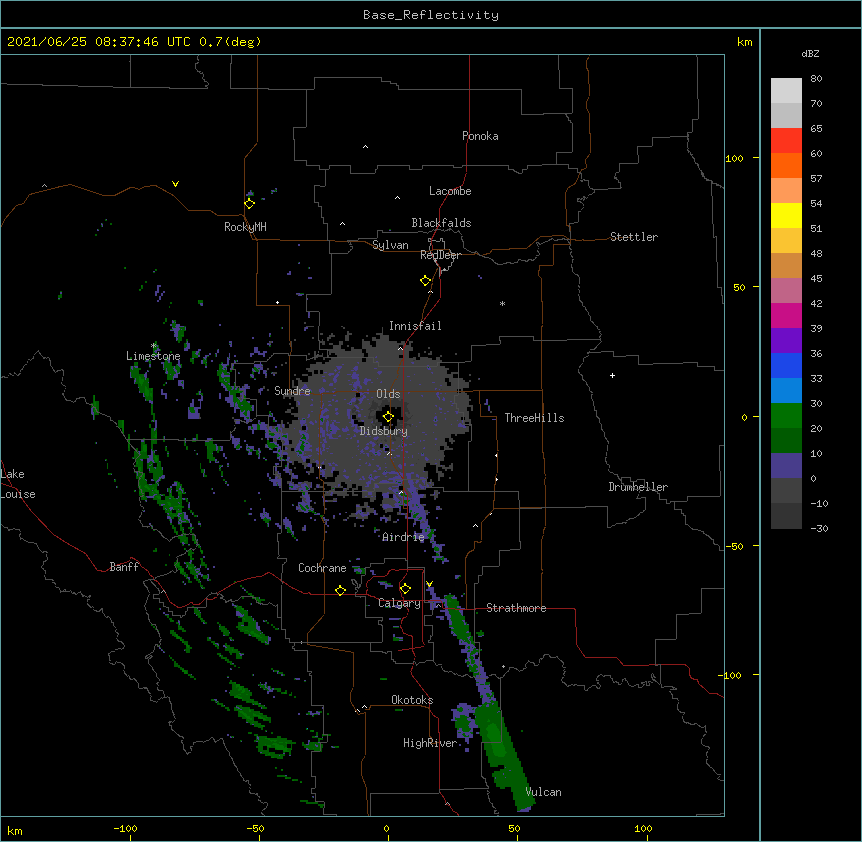Pick the bright yellow 51-54 dBZ swatch
Image resolution: width=862 pixels, height=842 pixels.
786,215
